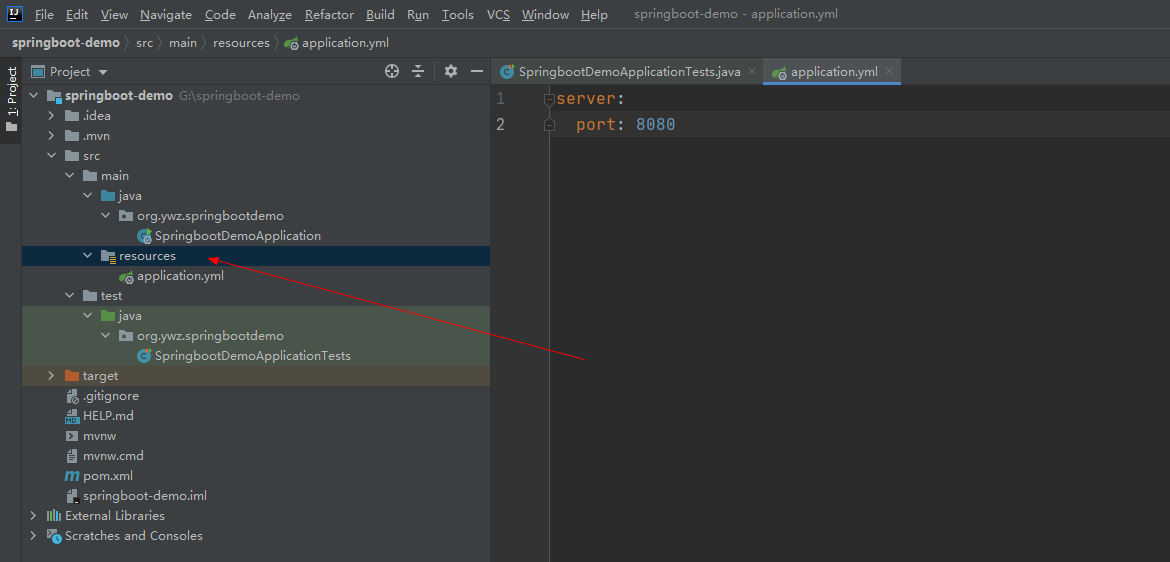The image size is (1170, 562).
Task: Click the mvnw.cmd file icon
Action: [x=72, y=456]
